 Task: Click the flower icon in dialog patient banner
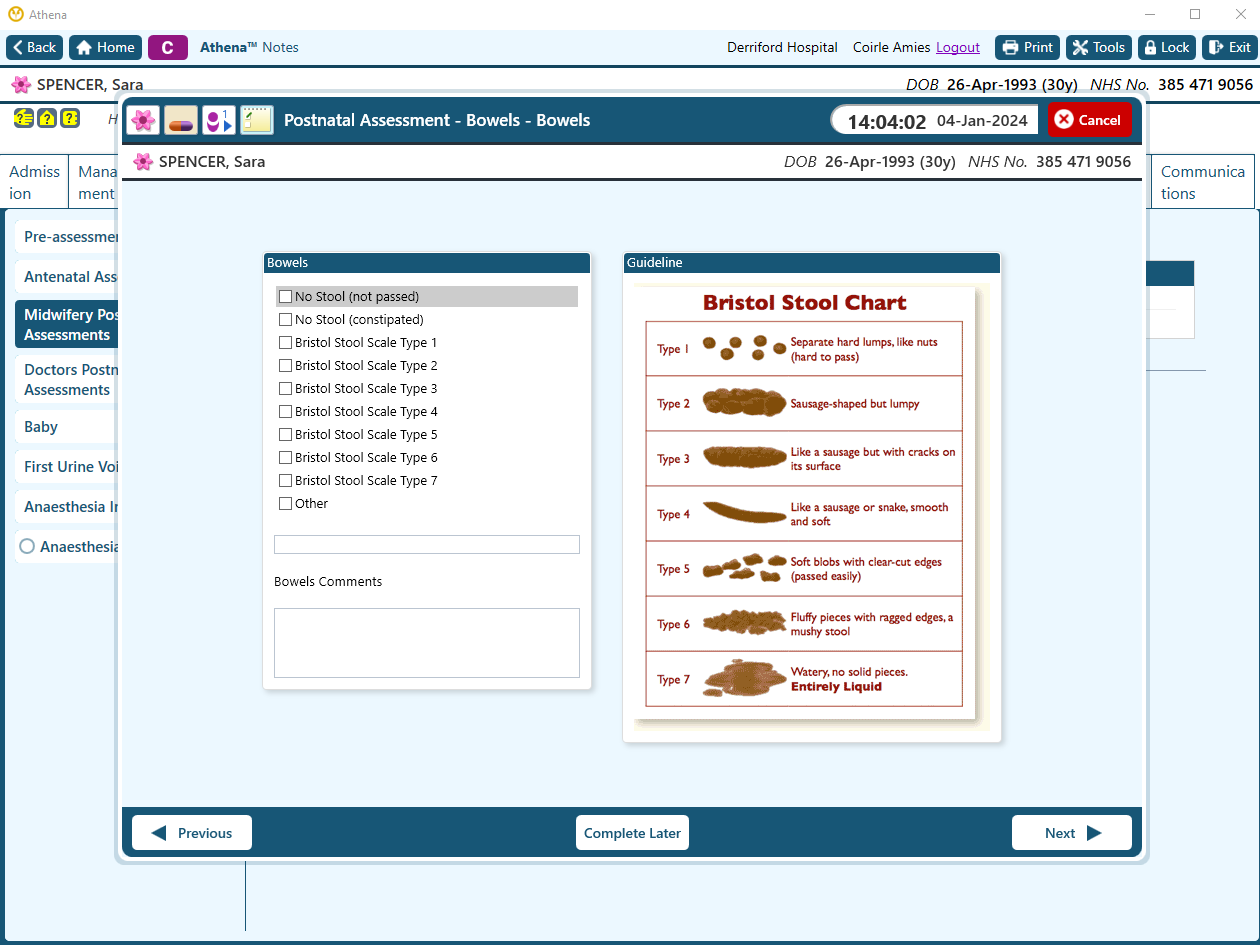tap(143, 162)
